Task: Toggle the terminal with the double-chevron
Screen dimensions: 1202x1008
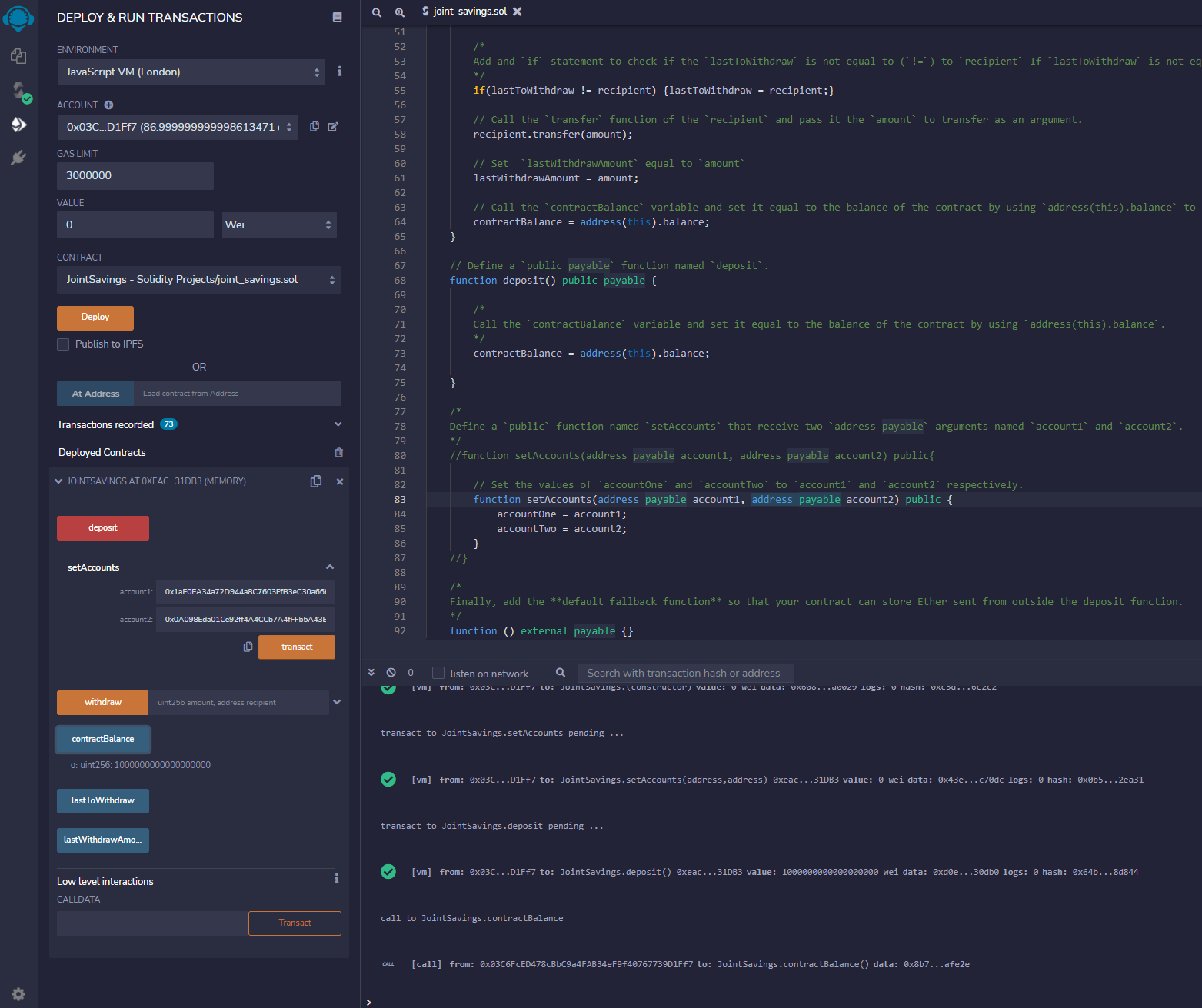Action: click(371, 672)
